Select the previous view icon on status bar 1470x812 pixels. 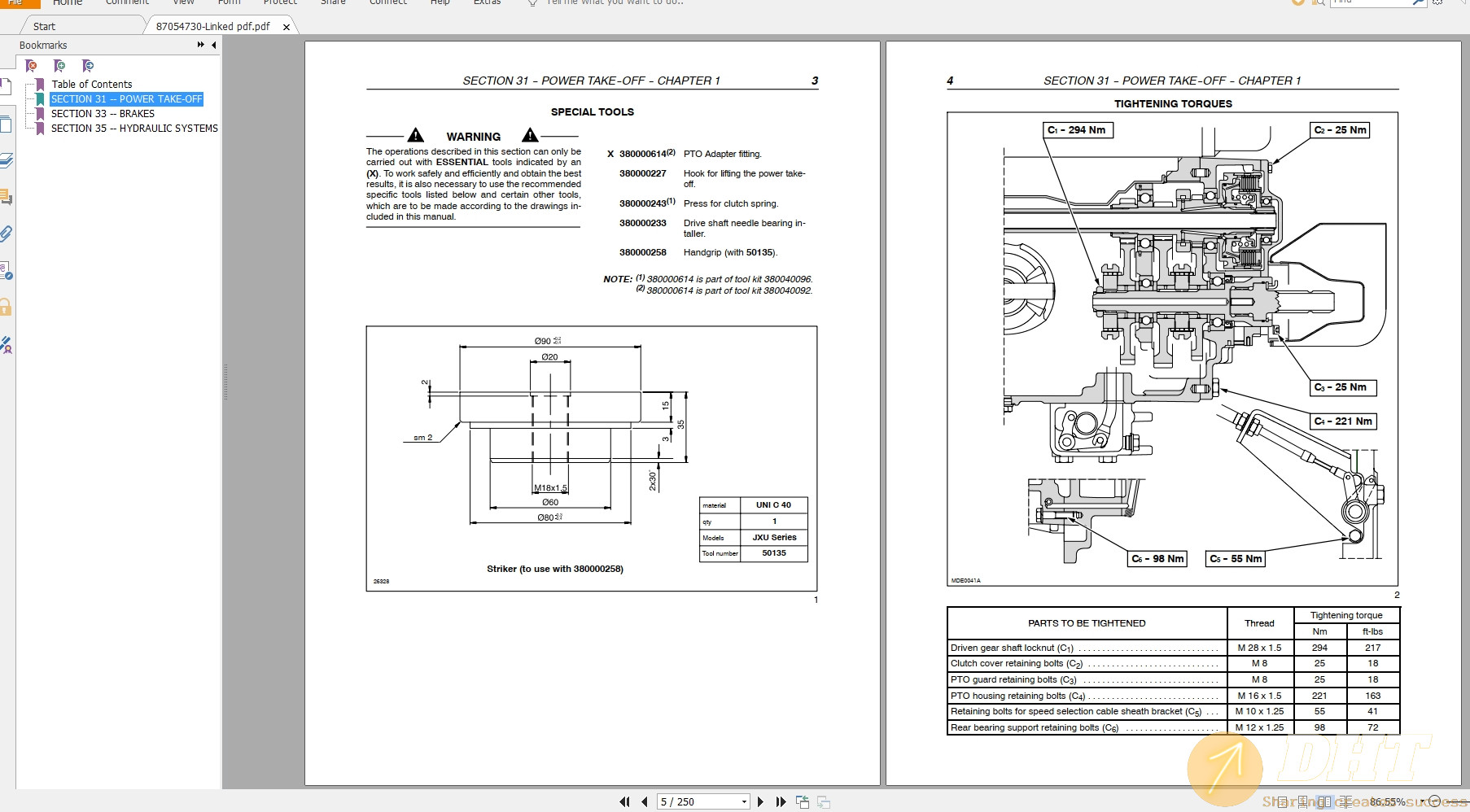click(803, 801)
